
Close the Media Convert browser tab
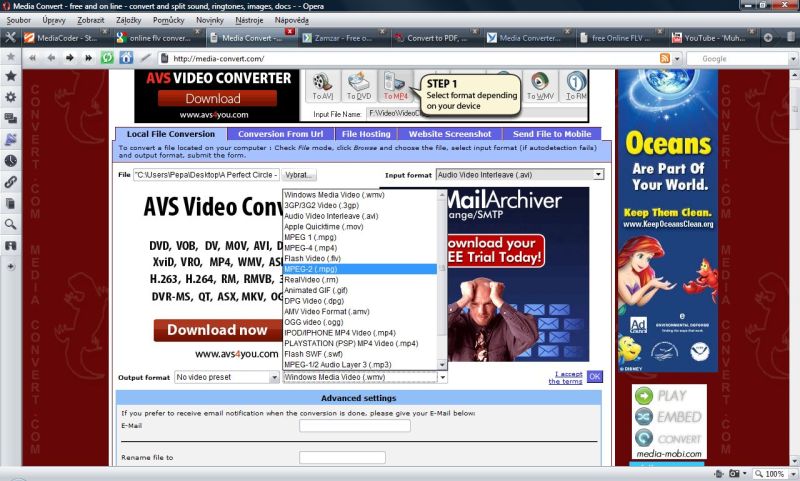coord(290,32)
